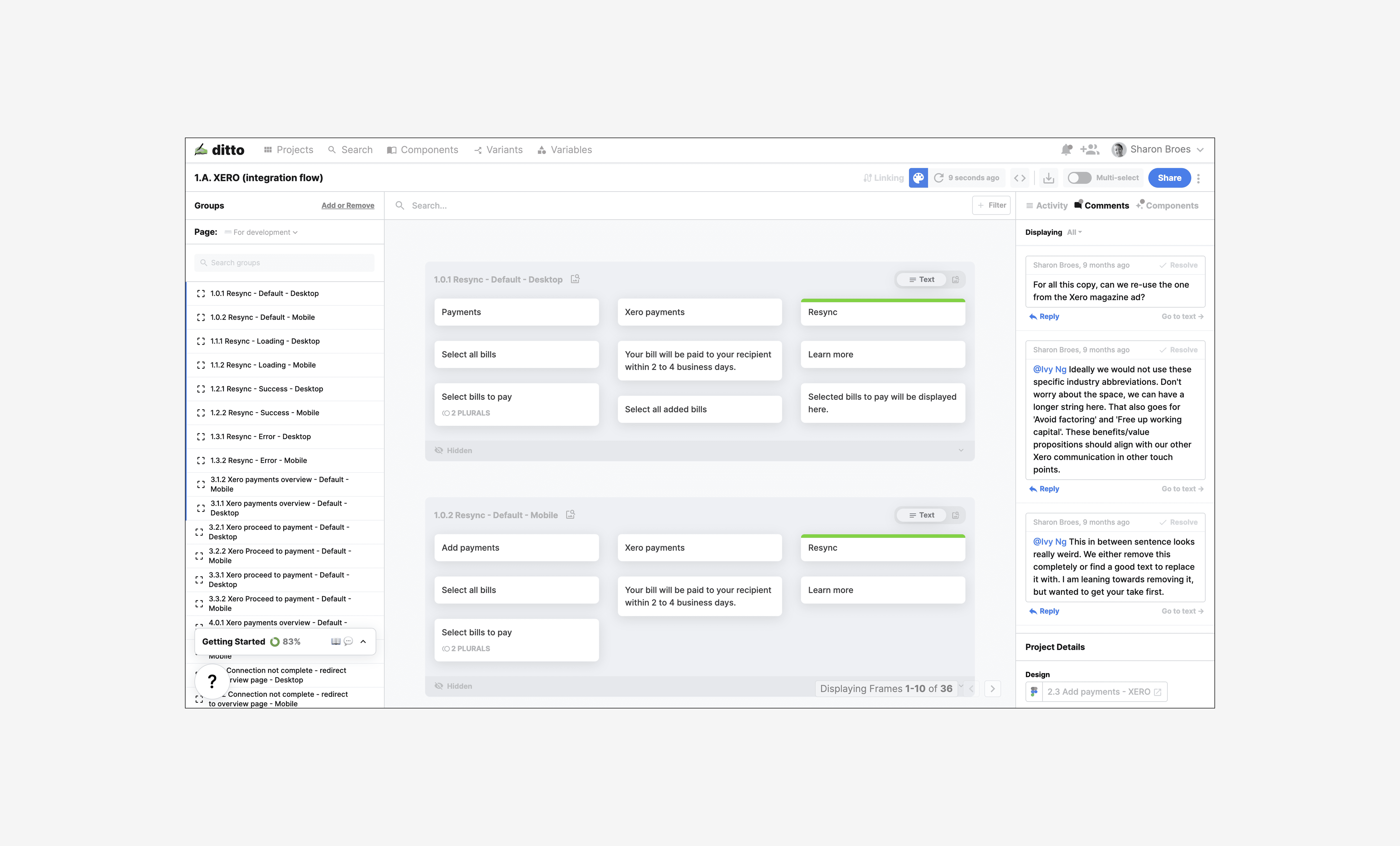Open the notifications bell

[x=1066, y=149]
